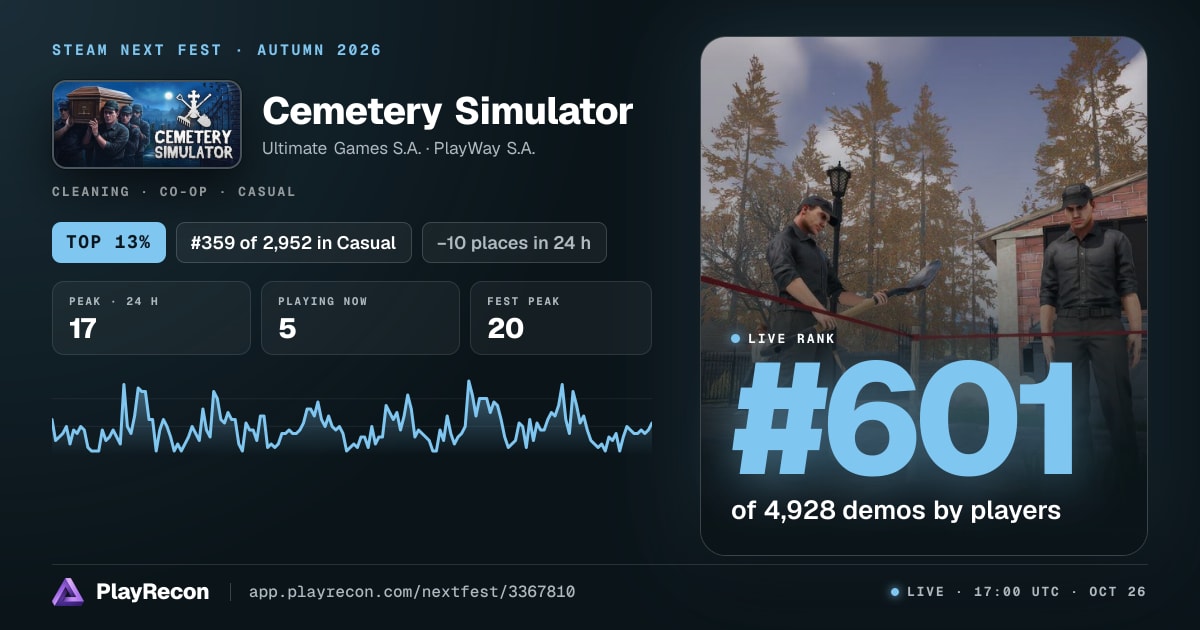Click the live dot next to LIVE RANK
The height and width of the screenshot is (630, 1200).
click(x=736, y=339)
